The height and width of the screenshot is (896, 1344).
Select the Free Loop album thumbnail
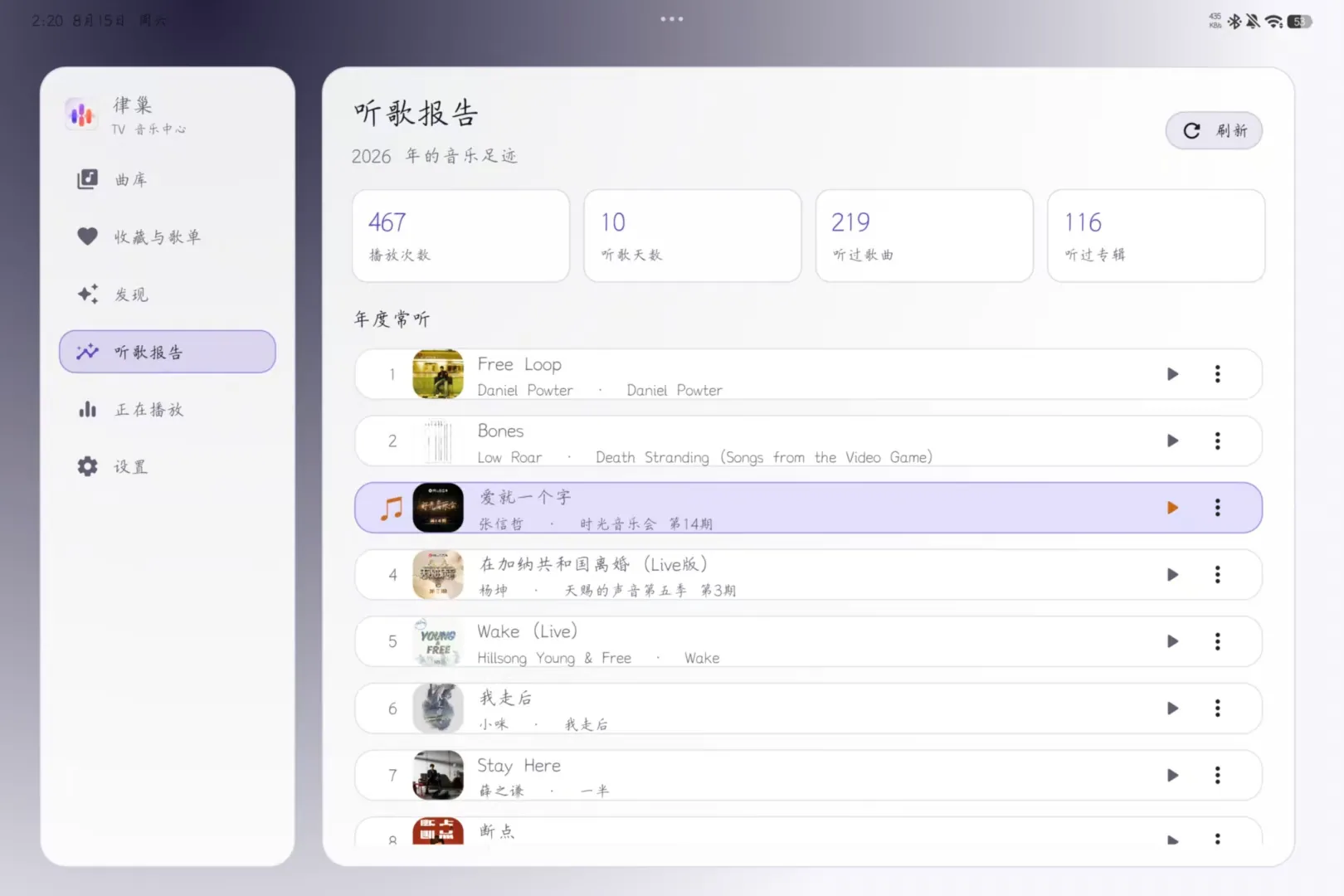(438, 374)
